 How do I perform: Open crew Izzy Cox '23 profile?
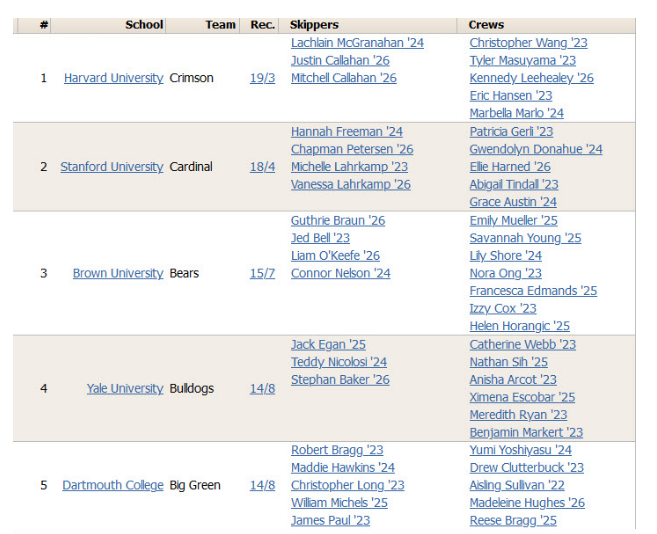503,308
